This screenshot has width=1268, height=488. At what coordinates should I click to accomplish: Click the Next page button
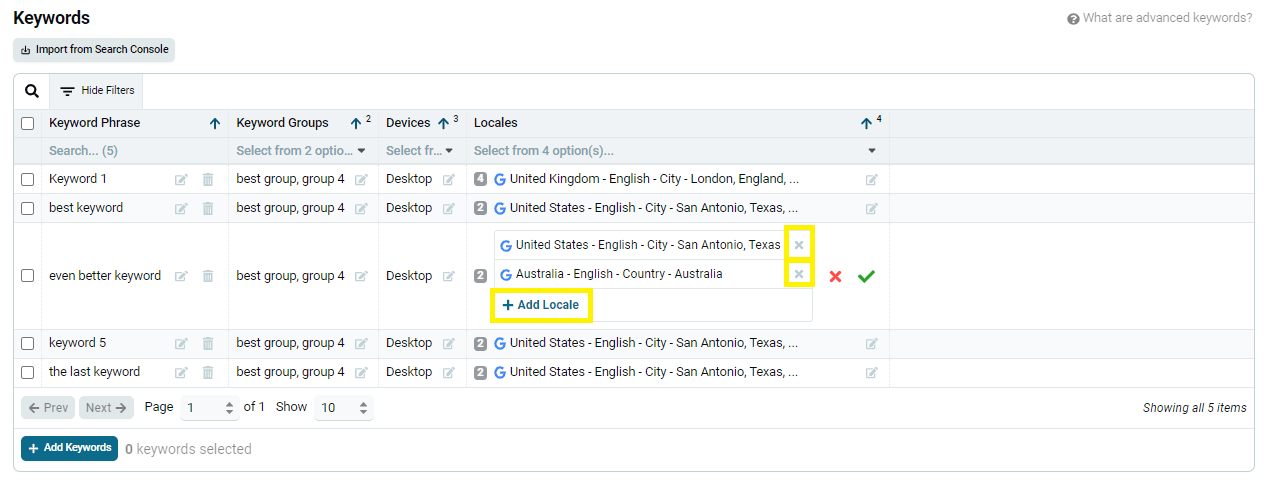[106, 408]
